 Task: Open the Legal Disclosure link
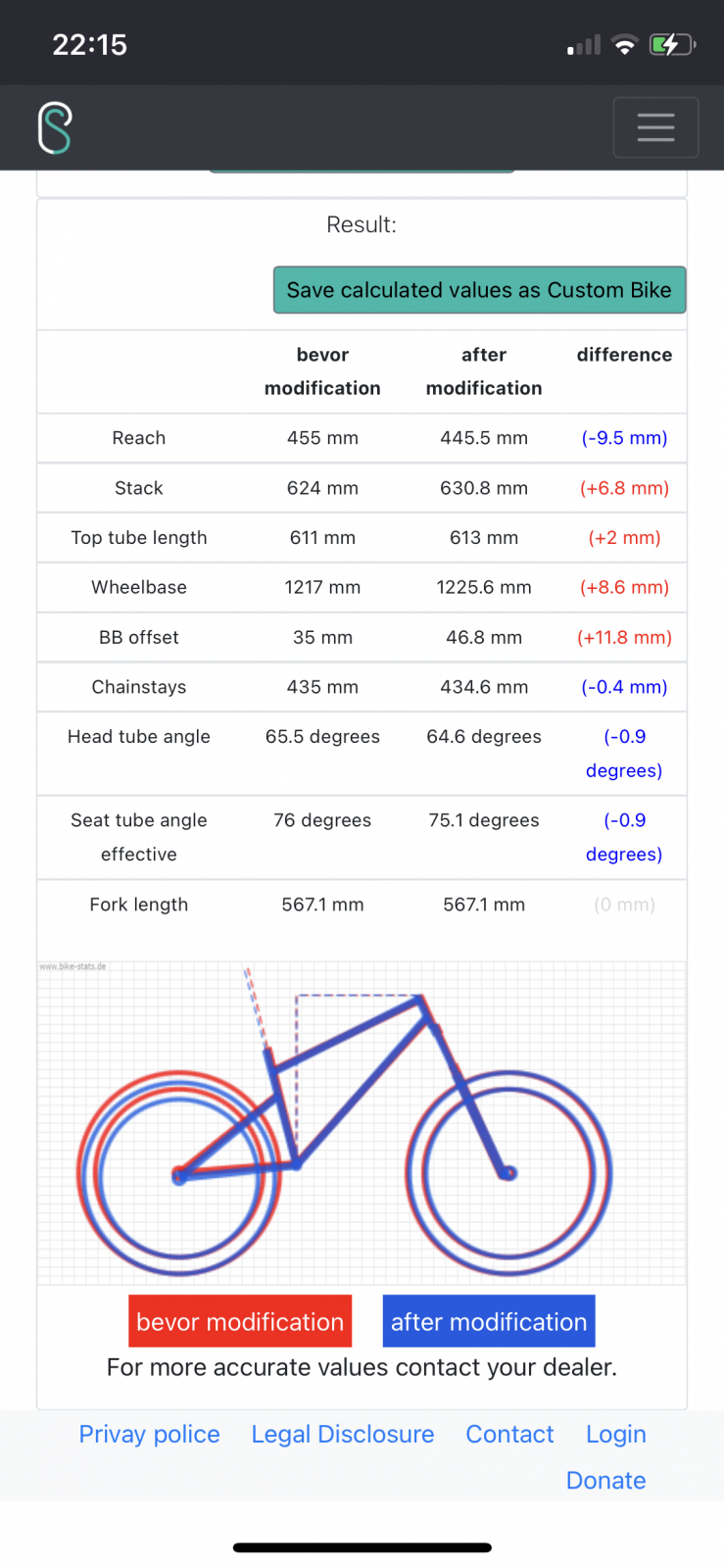(x=342, y=1434)
